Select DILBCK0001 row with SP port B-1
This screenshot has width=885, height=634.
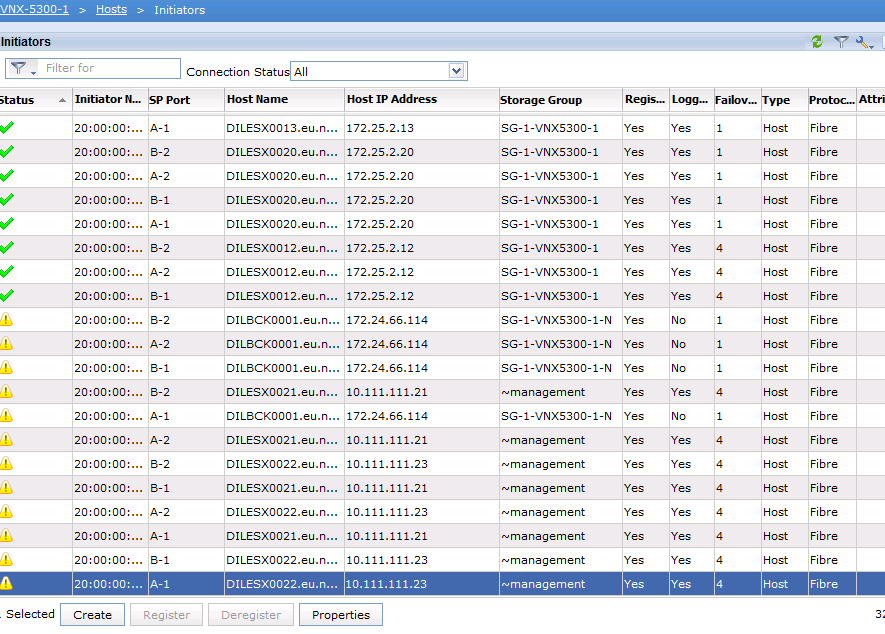[x=442, y=368]
